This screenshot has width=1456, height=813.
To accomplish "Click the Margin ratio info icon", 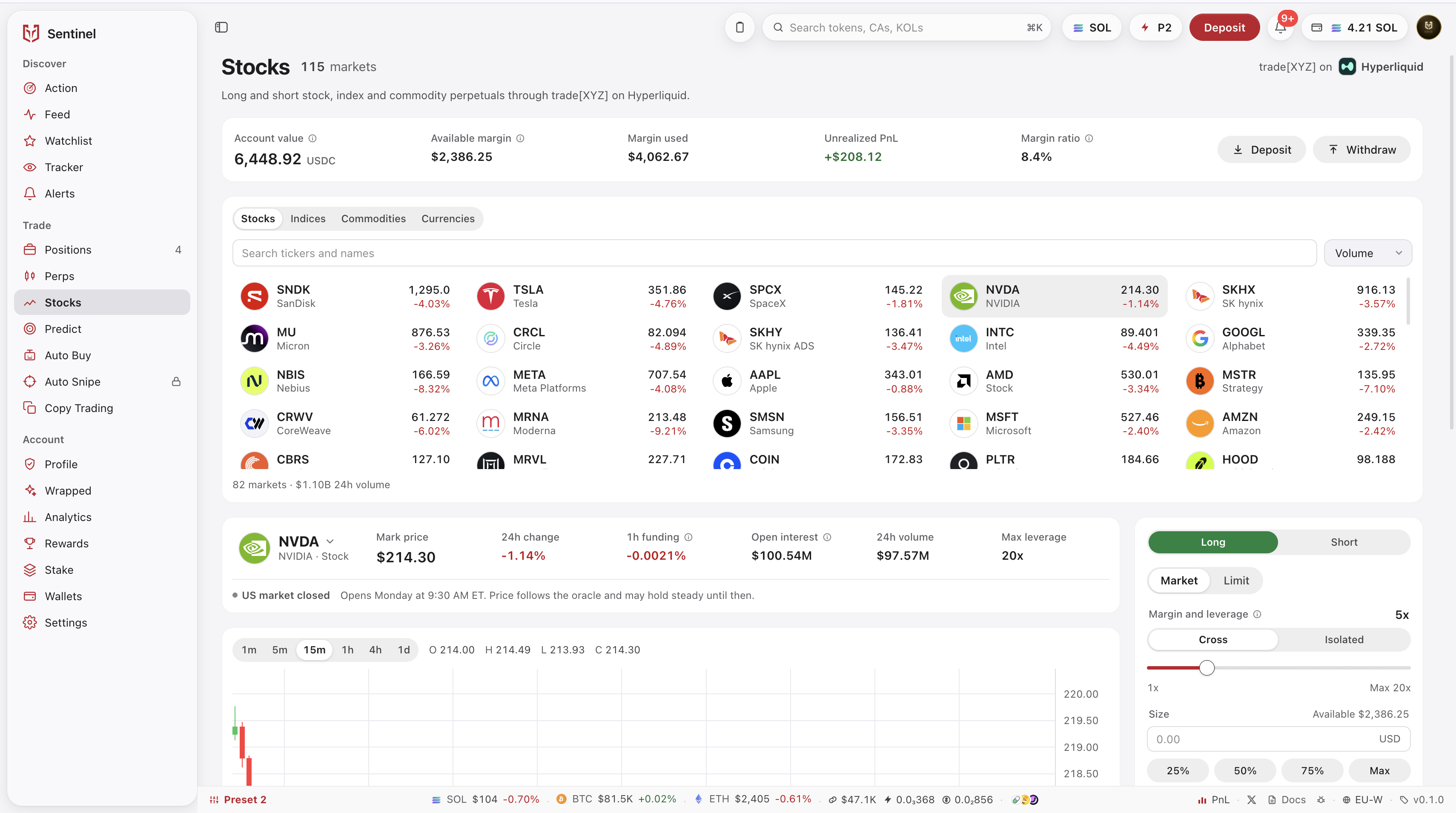I will point(1089,138).
